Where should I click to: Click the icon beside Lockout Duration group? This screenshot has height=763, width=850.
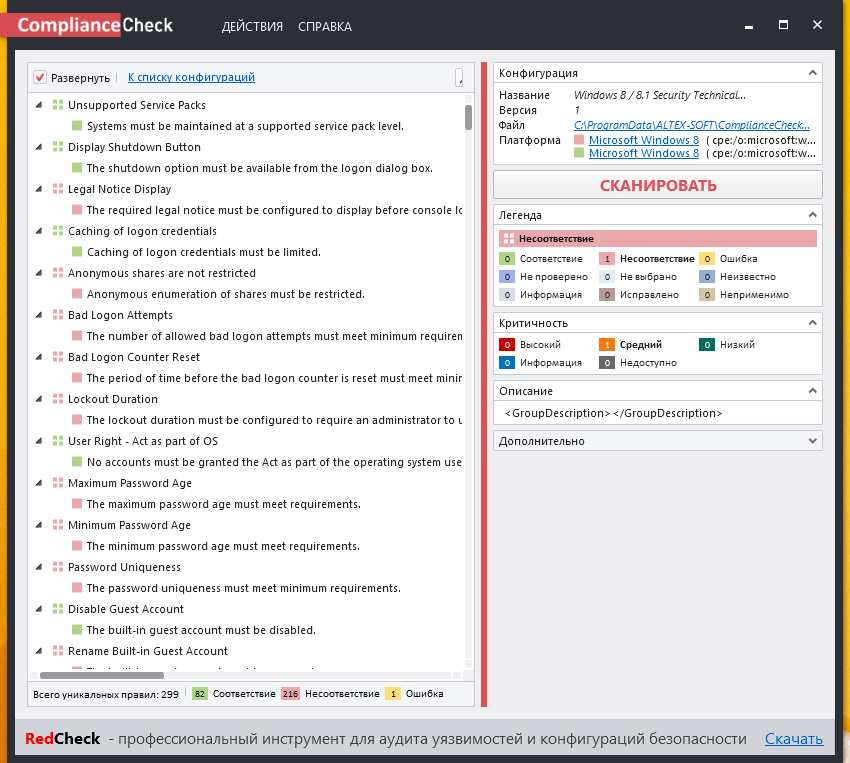click(58, 399)
